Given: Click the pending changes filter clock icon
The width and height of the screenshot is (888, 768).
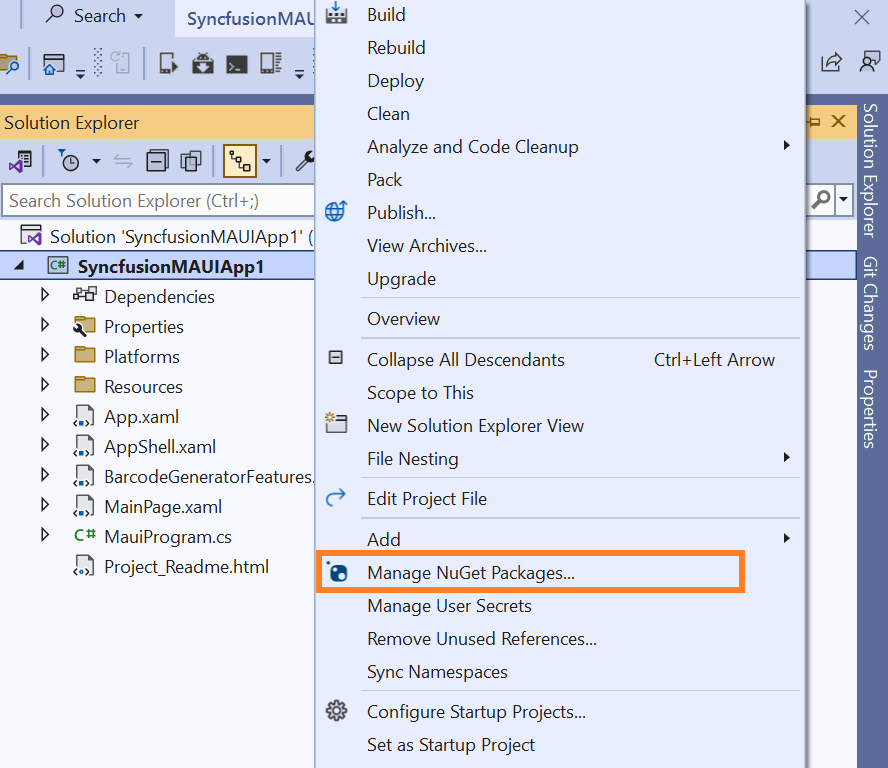Looking at the screenshot, I should tap(69, 161).
